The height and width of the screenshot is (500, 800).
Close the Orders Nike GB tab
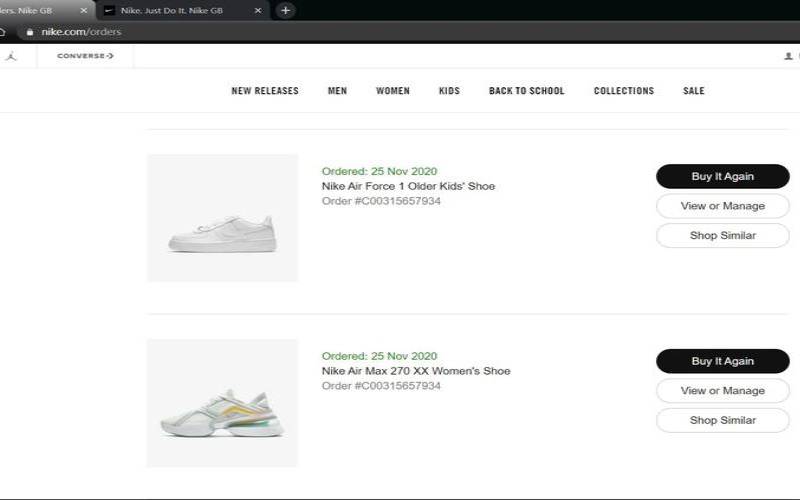(x=84, y=10)
